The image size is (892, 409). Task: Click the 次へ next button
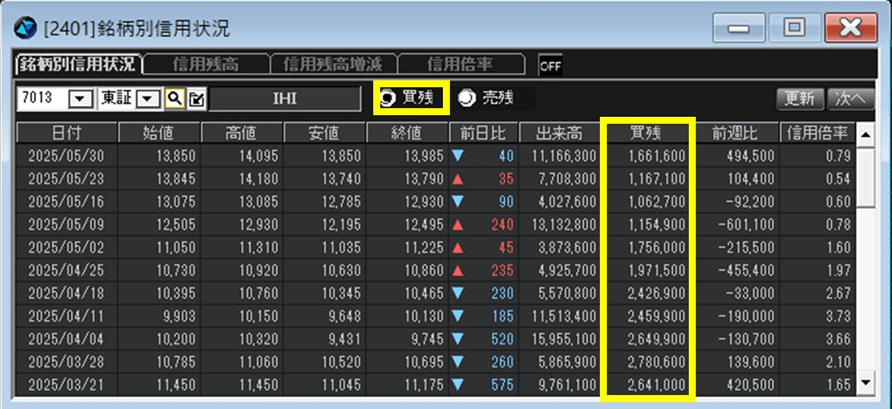click(851, 98)
